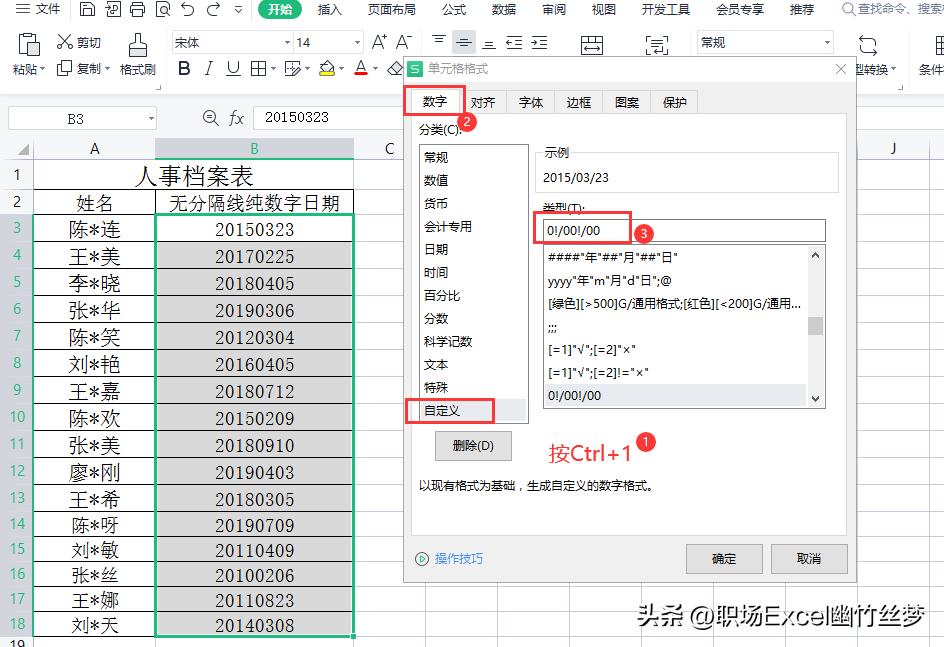Open the 插入 ribbon tab
This screenshot has width=944, height=647.
point(330,9)
